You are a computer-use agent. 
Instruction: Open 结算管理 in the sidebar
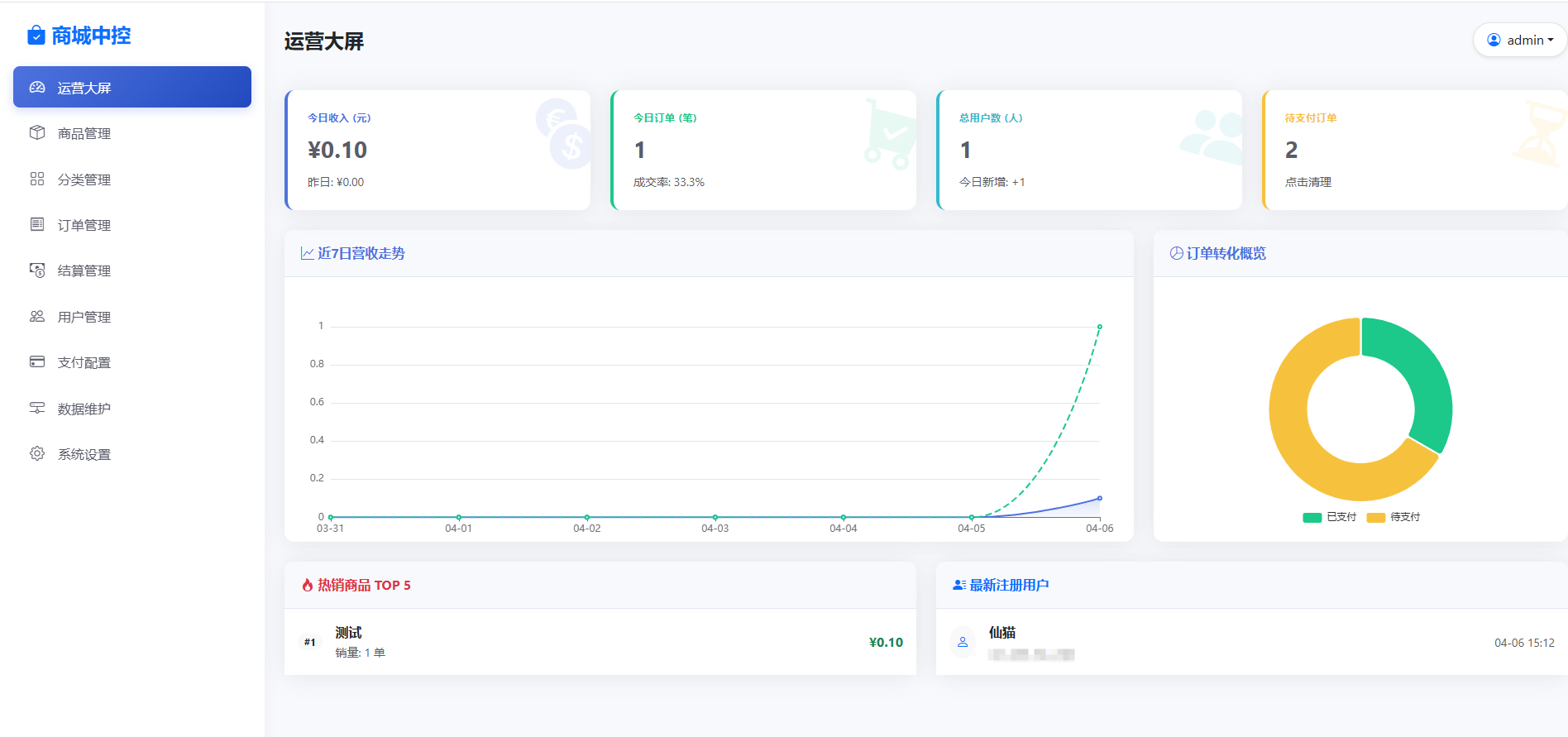pyautogui.click(x=84, y=271)
